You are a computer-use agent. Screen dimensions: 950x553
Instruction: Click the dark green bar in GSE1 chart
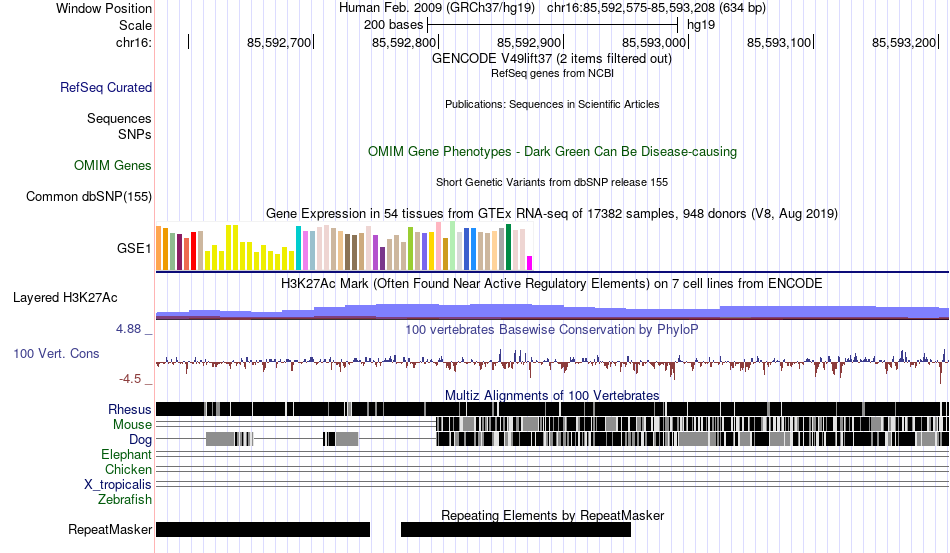508,247
